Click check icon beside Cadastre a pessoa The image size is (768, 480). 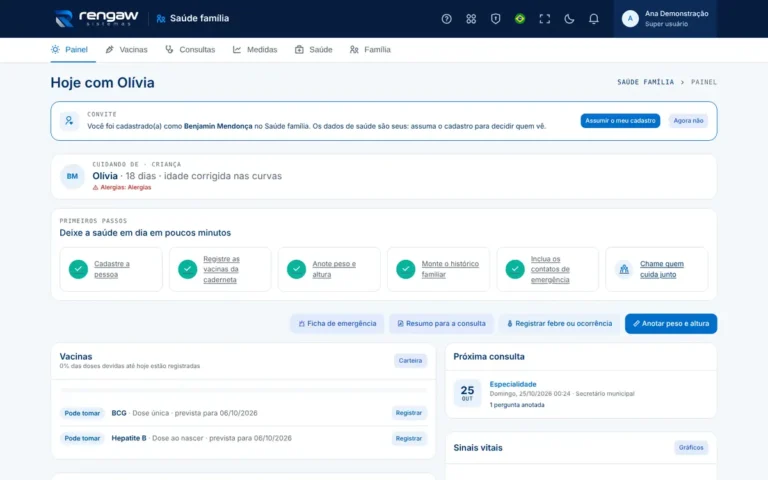(x=78, y=269)
